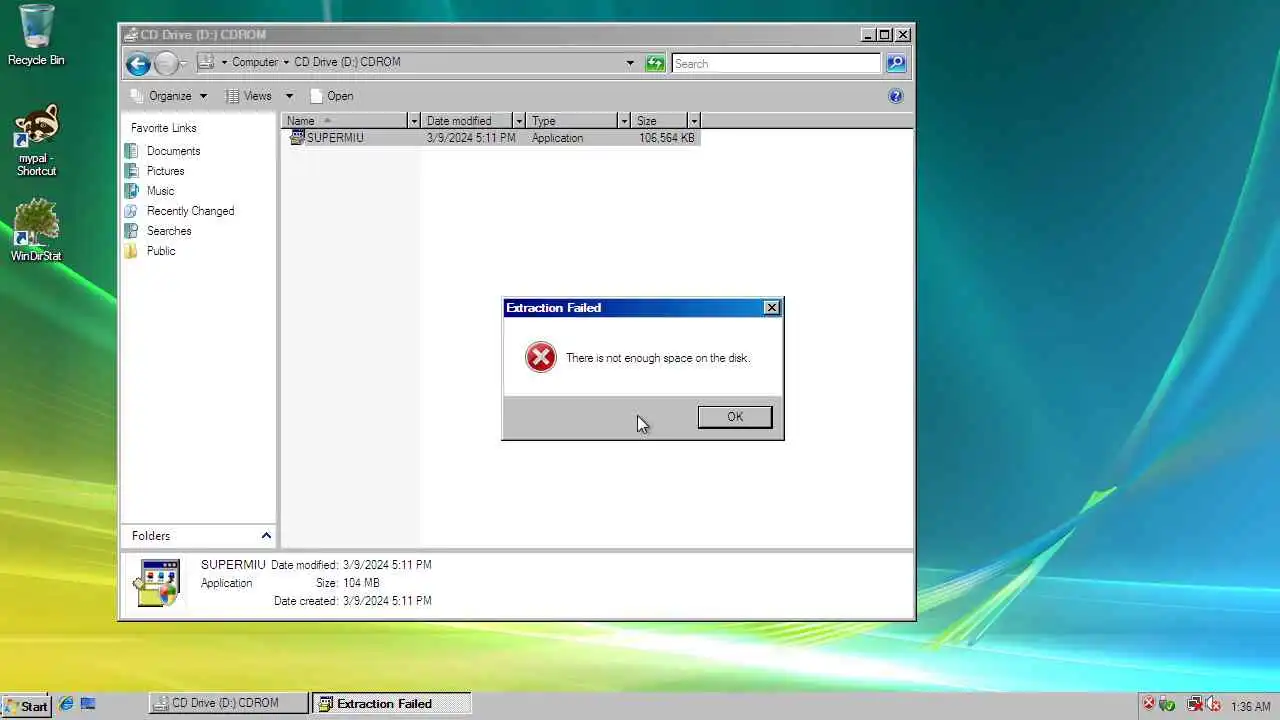Viewport: 1280px width, 720px height.
Task: Click the 106,564 KB size cell
Action: coord(666,138)
